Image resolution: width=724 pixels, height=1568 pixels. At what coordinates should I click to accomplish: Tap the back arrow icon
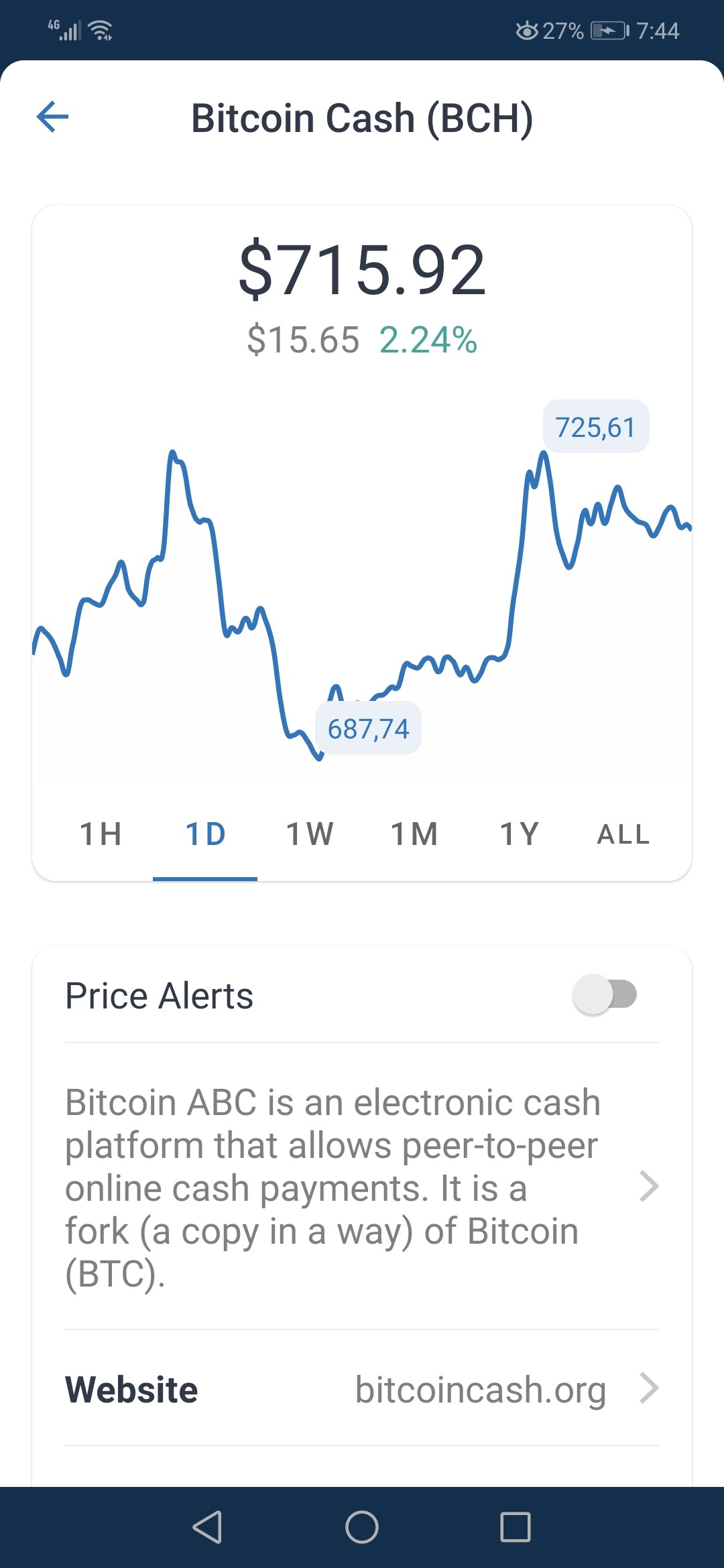pos(52,117)
